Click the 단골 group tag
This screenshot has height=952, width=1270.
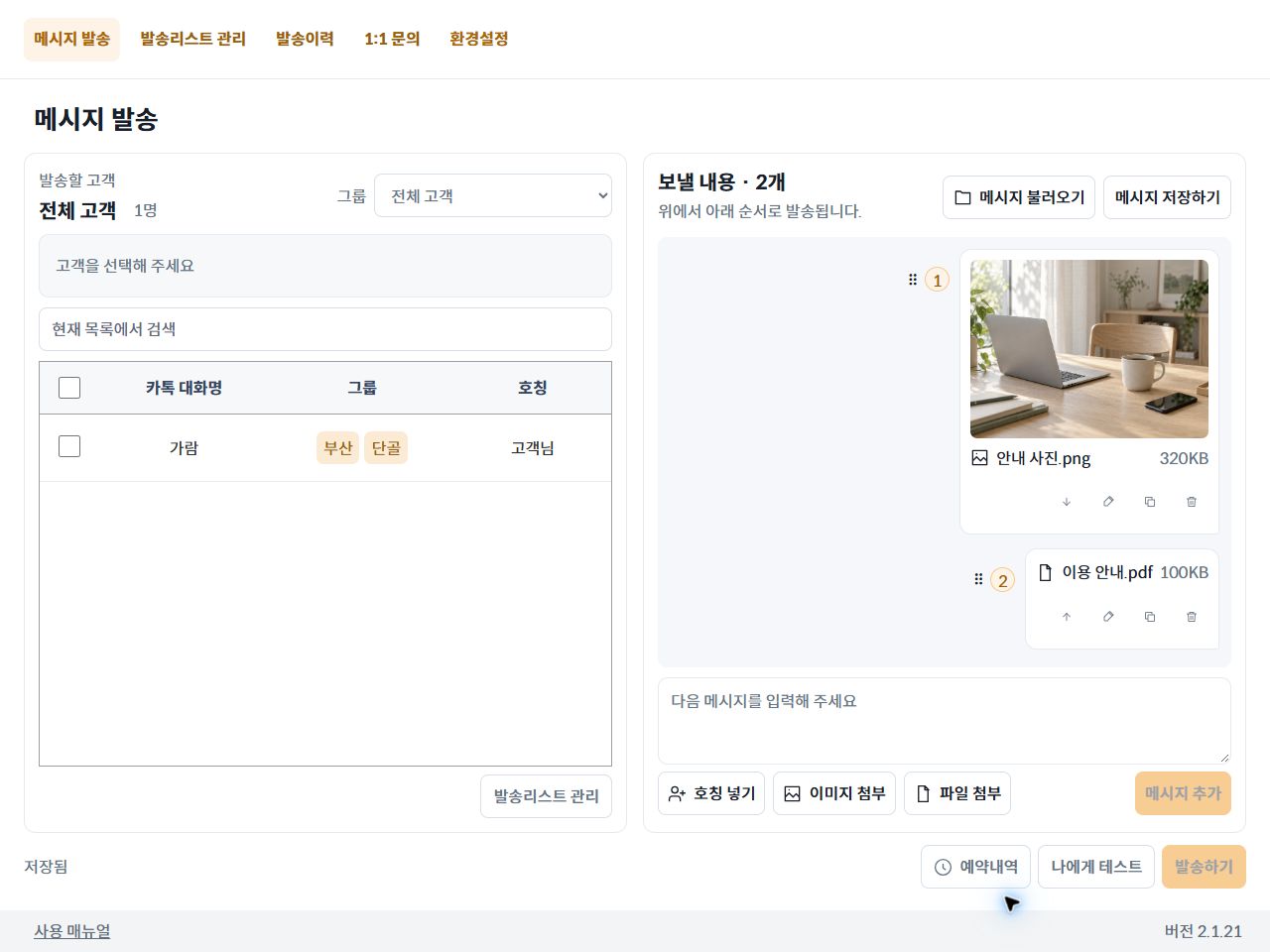[x=386, y=448]
